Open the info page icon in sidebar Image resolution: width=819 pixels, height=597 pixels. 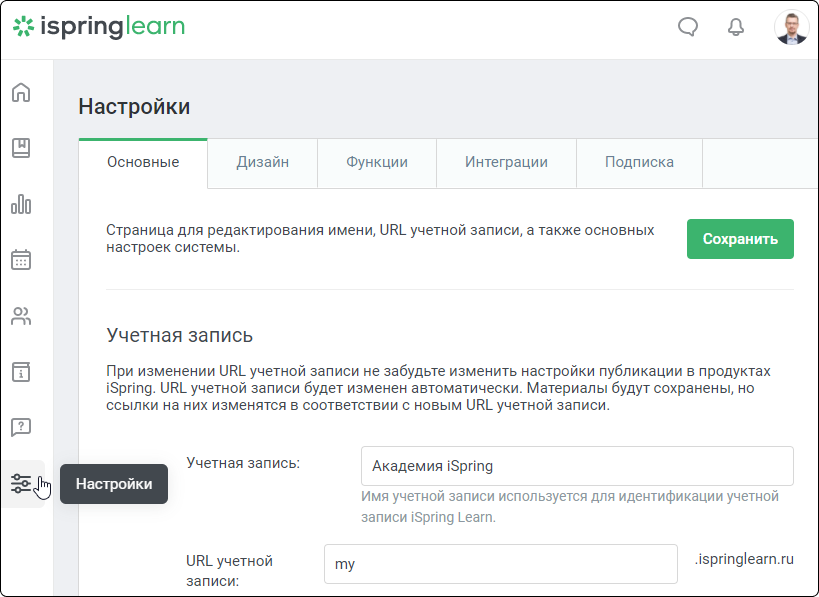(x=21, y=372)
